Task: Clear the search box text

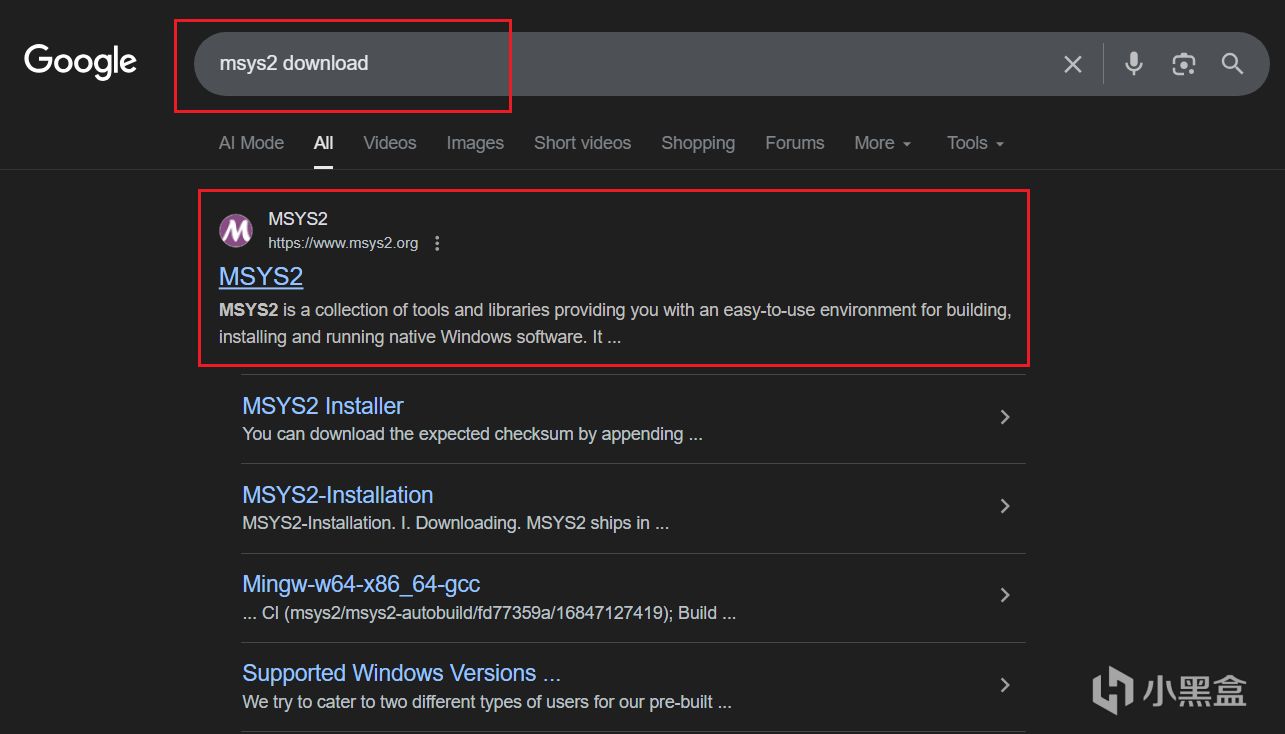Action: 1072,64
